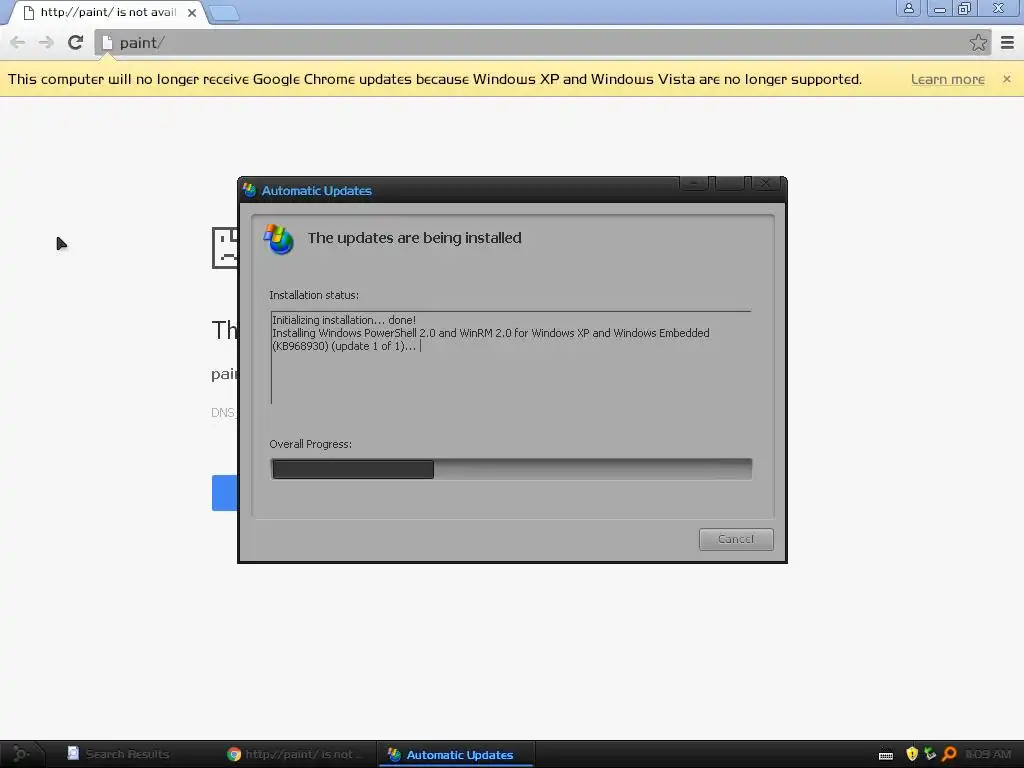Click the taskbar clock
This screenshot has height=768, width=1024.
[x=988, y=754]
